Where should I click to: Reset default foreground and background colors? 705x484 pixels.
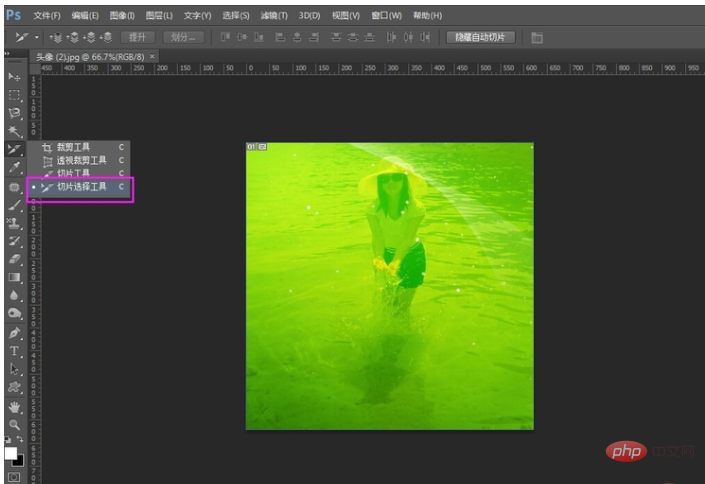pos(7,439)
